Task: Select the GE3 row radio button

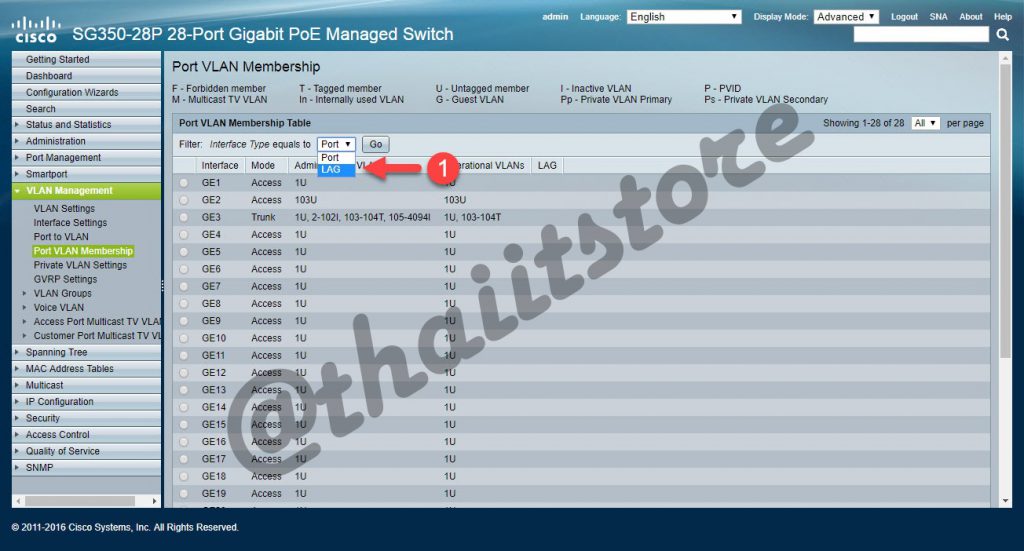Action: tap(184, 217)
